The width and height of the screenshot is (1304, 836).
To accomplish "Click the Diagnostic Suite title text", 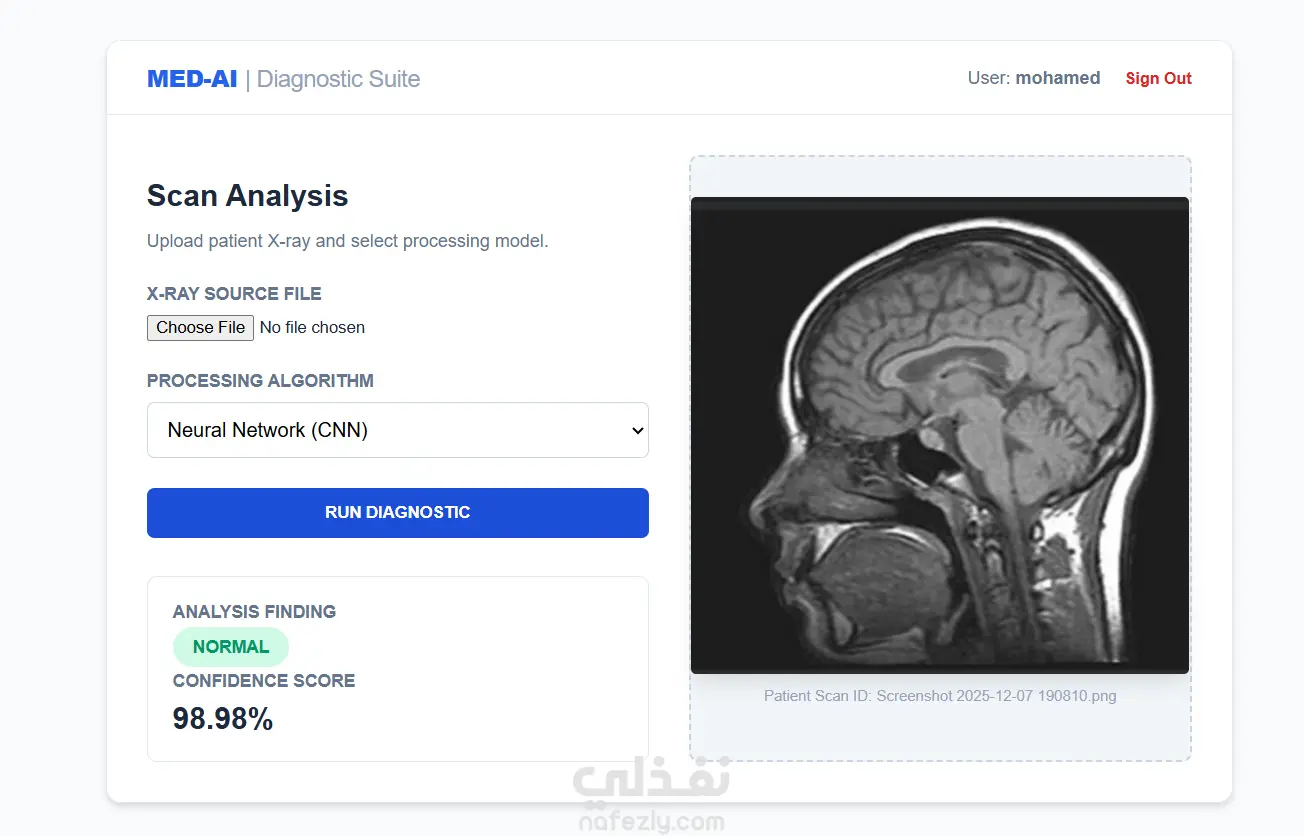I will (338, 80).
